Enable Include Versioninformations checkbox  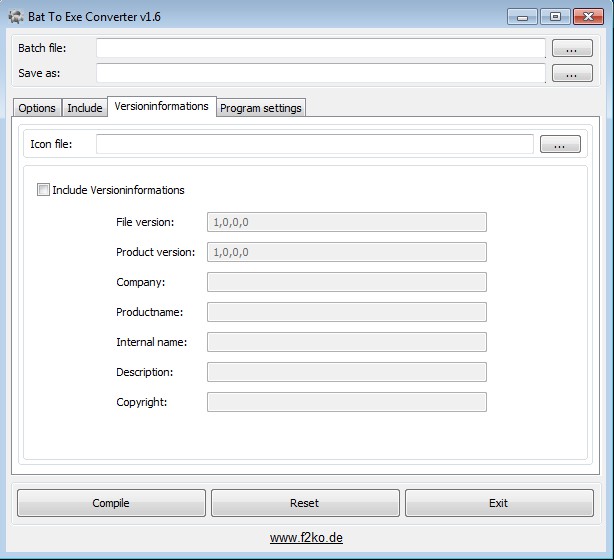[43, 190]
